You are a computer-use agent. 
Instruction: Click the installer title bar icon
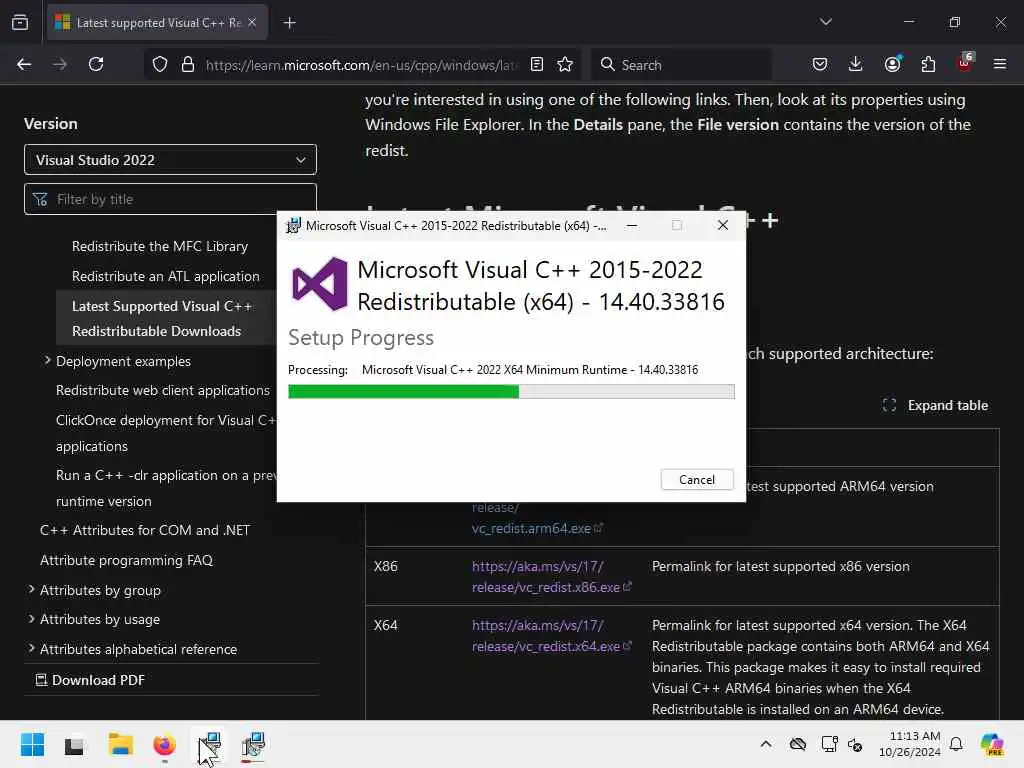coord(293,225)
